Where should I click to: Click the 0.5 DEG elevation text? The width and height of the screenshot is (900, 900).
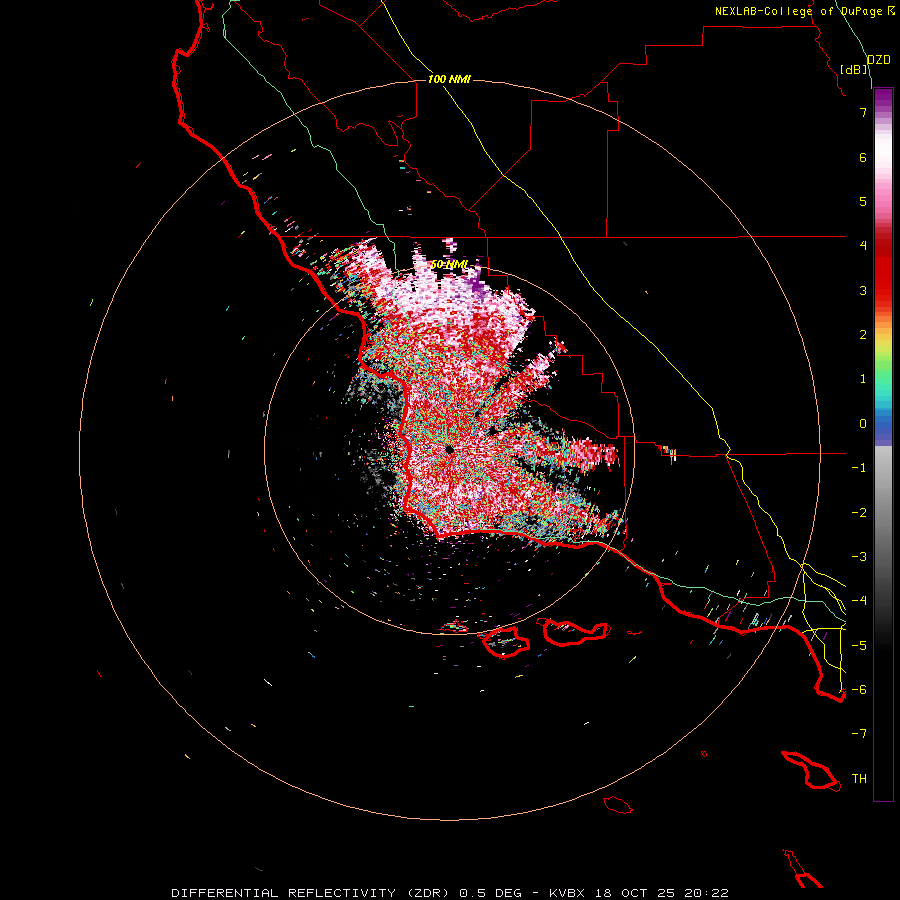pos(491,893)
